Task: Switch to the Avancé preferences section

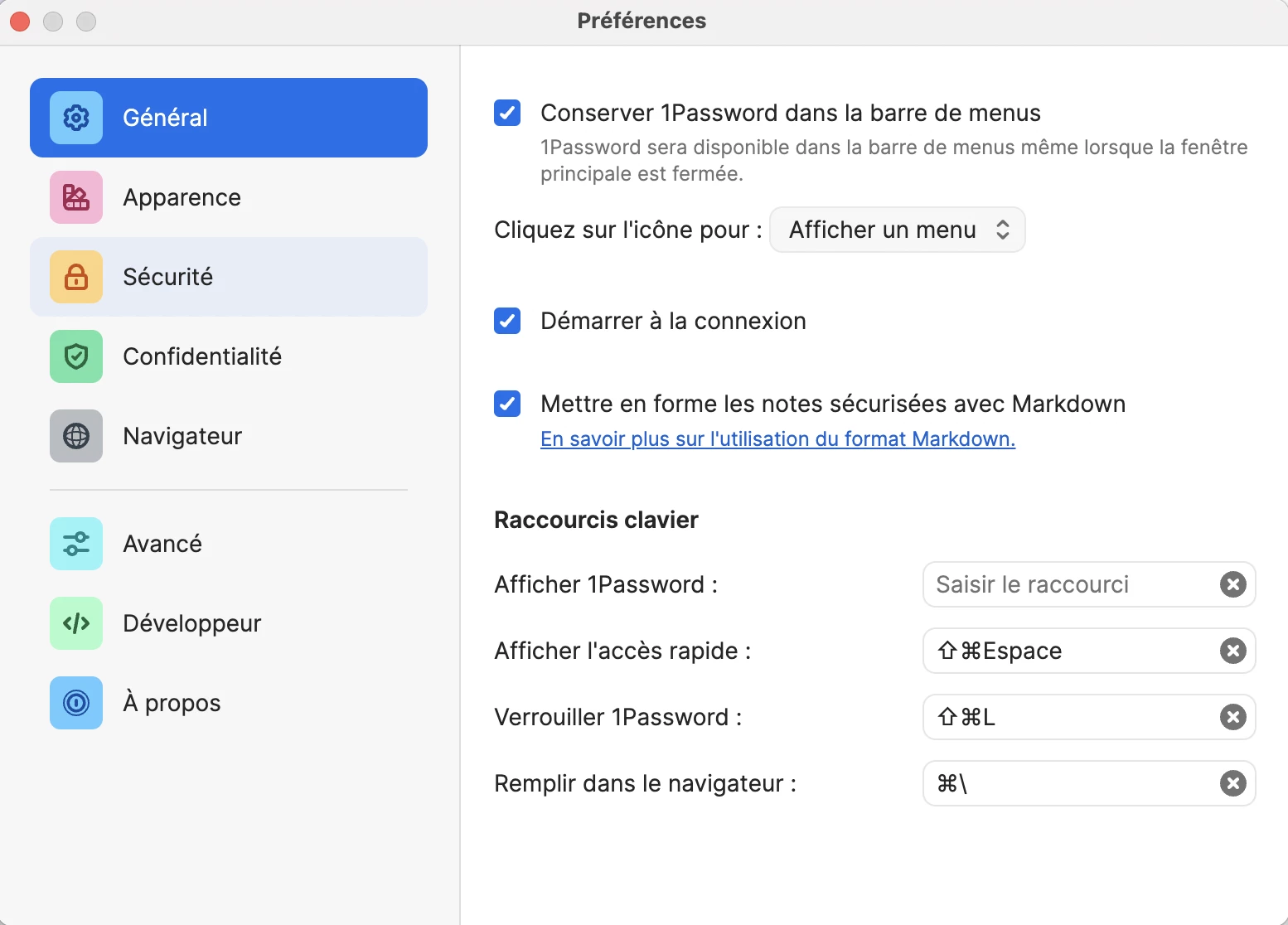Action: tap(229, 544)
